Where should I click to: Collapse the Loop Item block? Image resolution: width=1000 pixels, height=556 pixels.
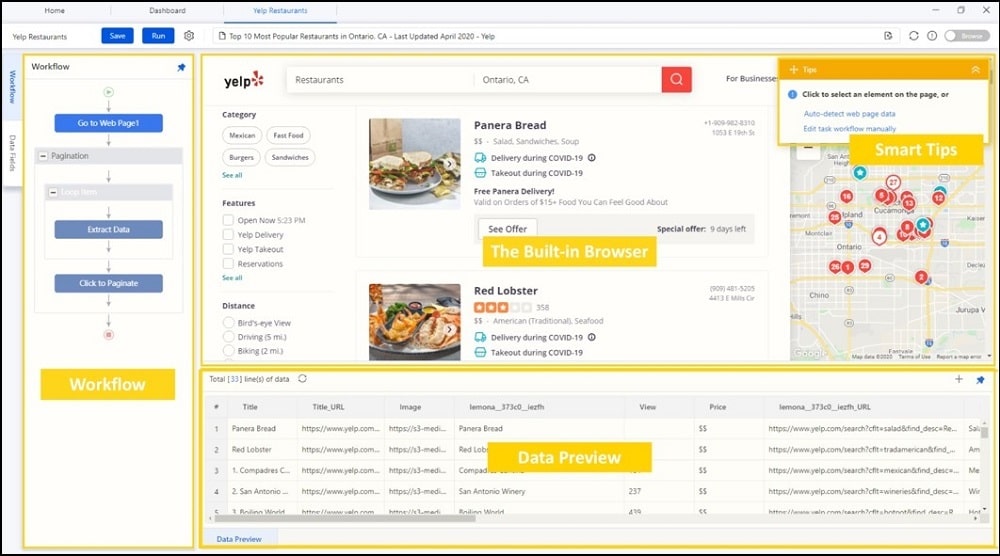point(53,192)
